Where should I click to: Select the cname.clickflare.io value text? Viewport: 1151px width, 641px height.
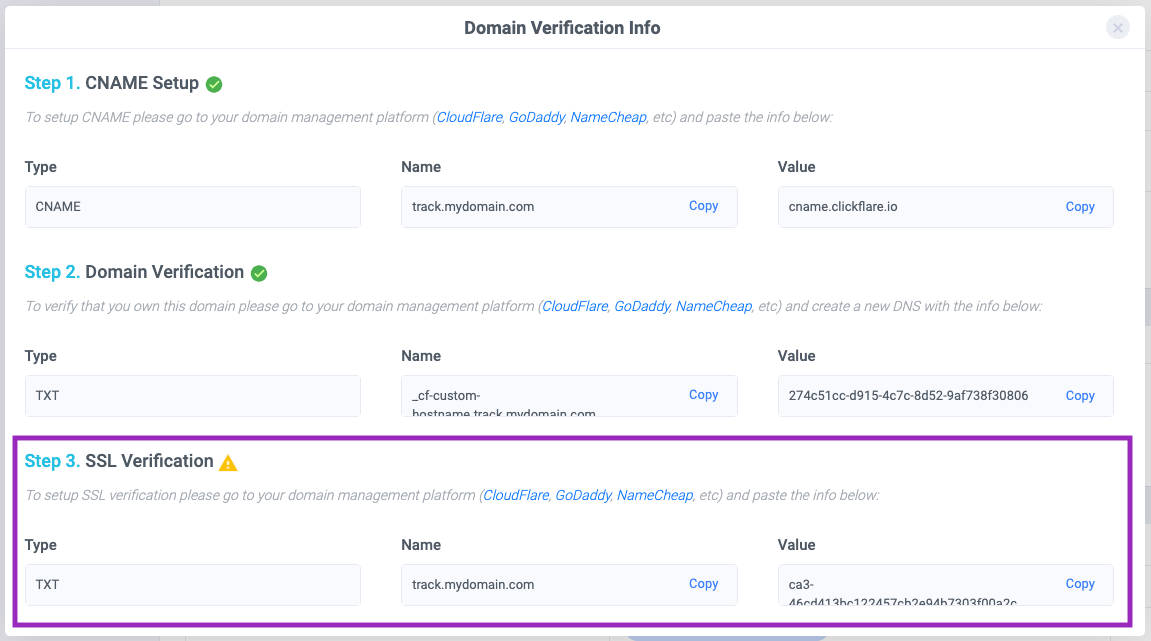click(843, 207)
